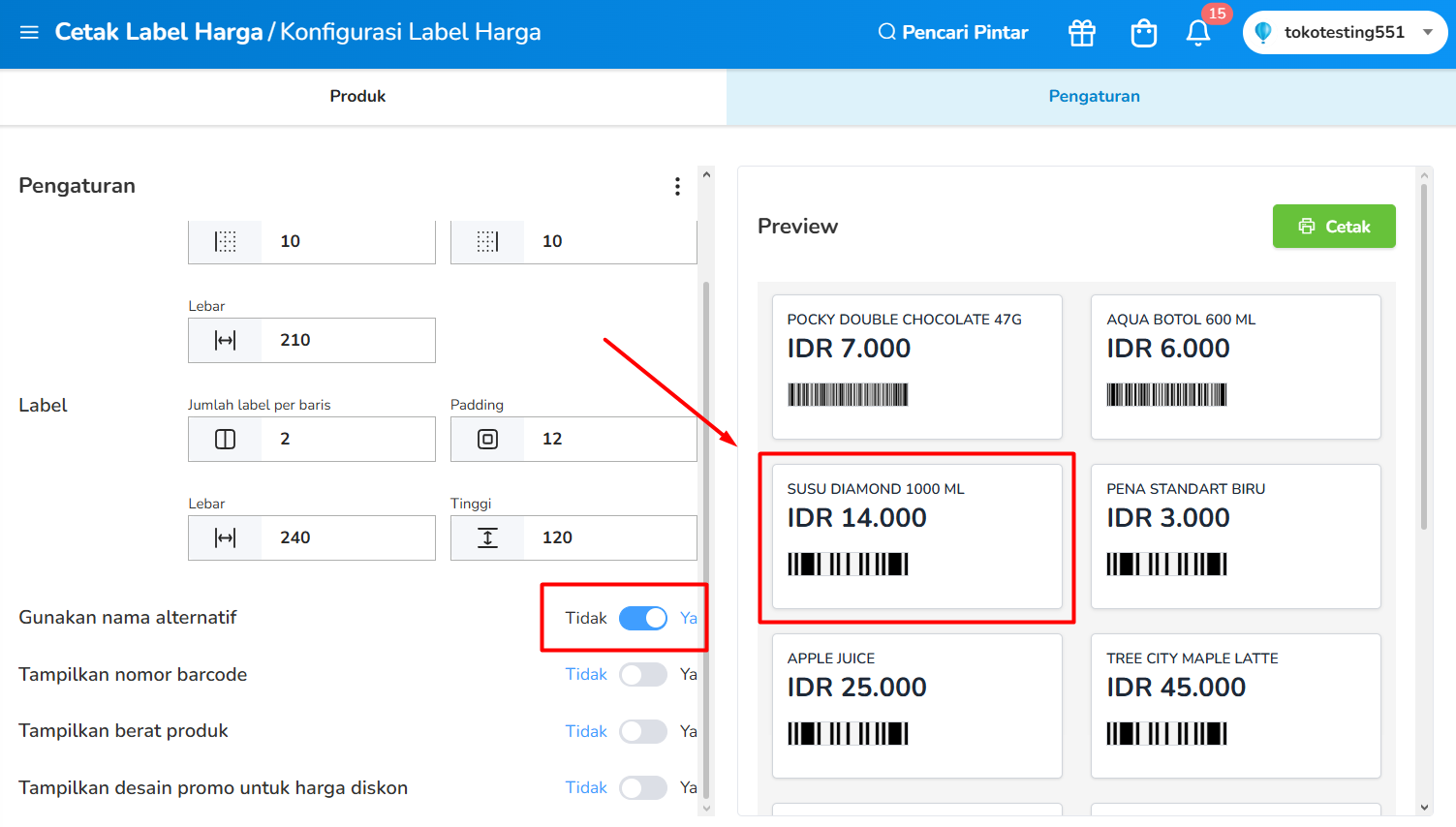Click the right margin field showing 10
Viewport: 1456px width, 827px height.
point(573,241)
